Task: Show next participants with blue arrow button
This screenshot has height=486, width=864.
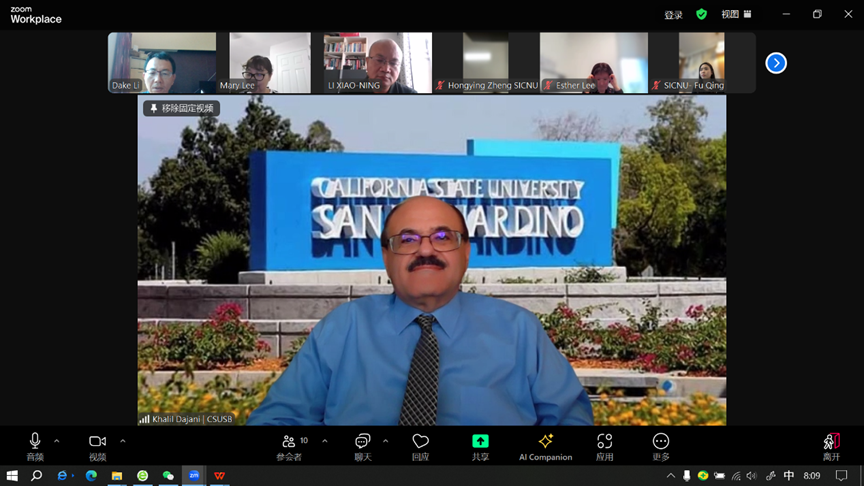Action: 776,63
